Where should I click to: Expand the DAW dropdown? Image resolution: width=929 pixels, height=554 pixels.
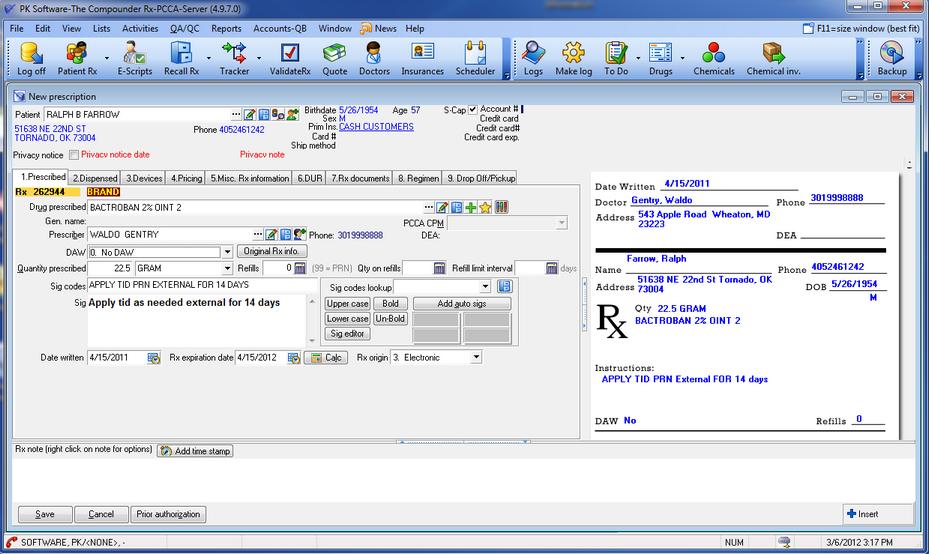(x=227, y=252)
